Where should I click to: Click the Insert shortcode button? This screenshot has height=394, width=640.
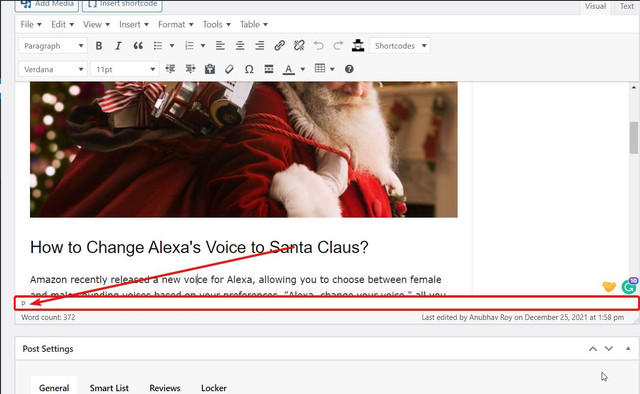click(122, 4)
